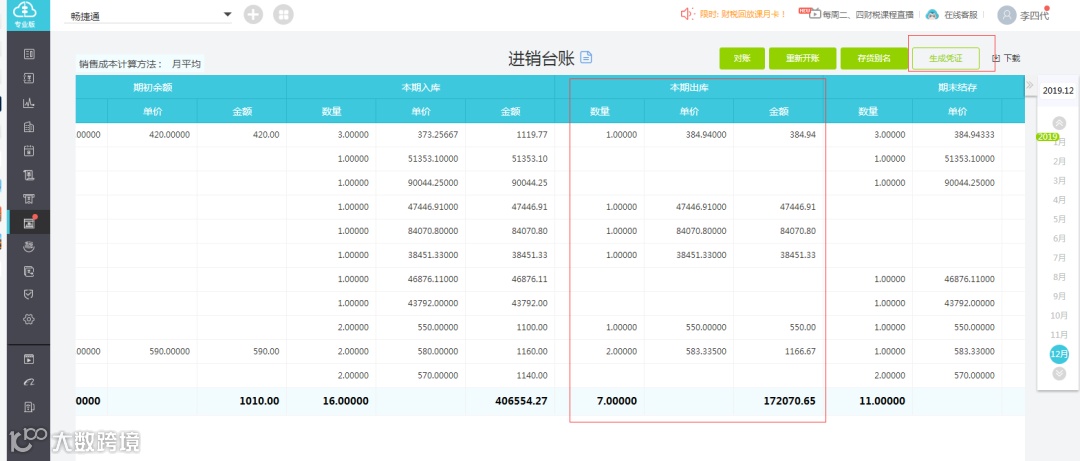The height and width of the screenshot is (461, 1080).
Task: Click the total 406554.27 cell
Action: 510,400
